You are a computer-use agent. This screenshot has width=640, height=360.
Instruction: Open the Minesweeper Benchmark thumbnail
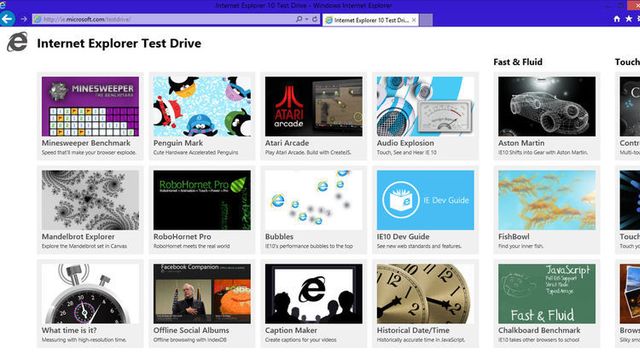tap(90, 106)
